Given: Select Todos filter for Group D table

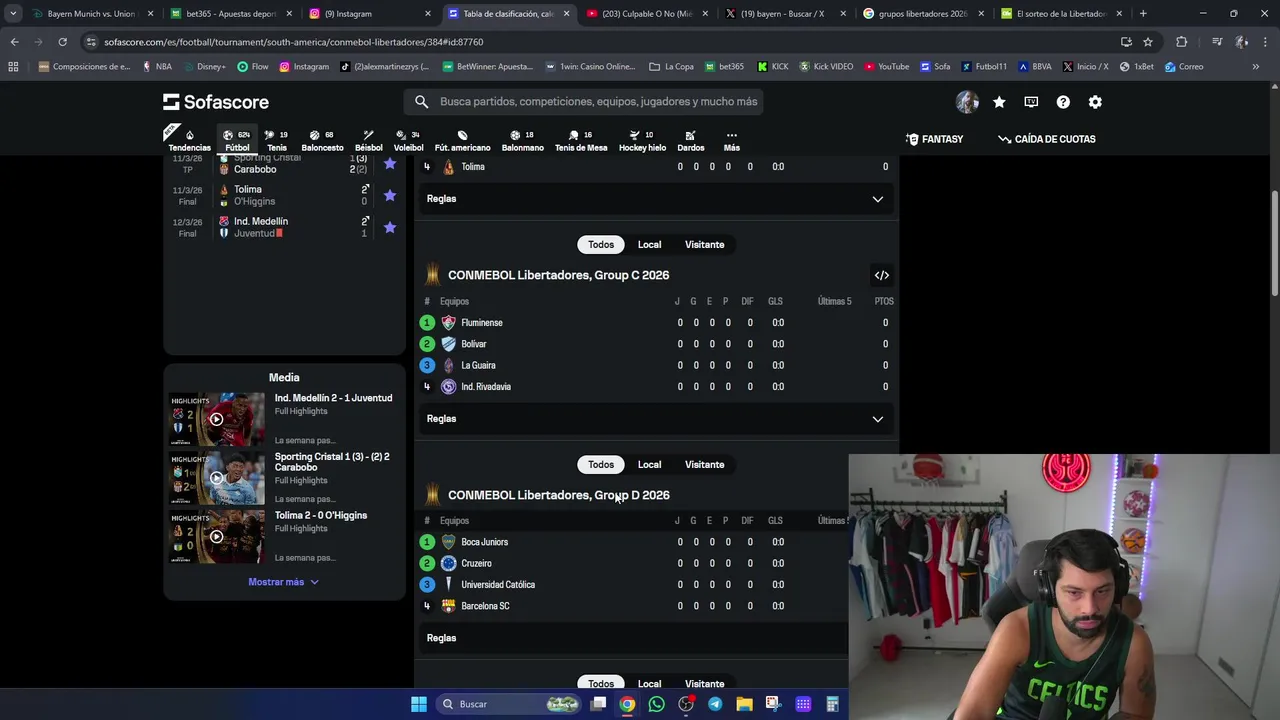Looking at the screenshot, I should 601,464.
